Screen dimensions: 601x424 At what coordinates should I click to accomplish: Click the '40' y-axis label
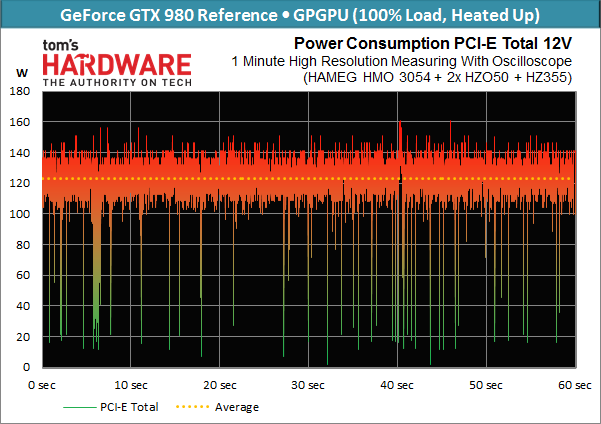(x=23, y=306)
